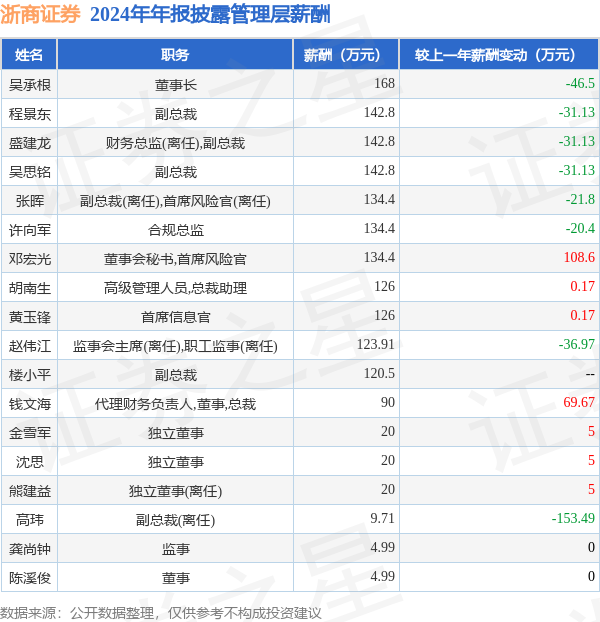Click the change value -20.4
Screen dimensions: 600x622
pyautogui.click(x=580, y=228)
